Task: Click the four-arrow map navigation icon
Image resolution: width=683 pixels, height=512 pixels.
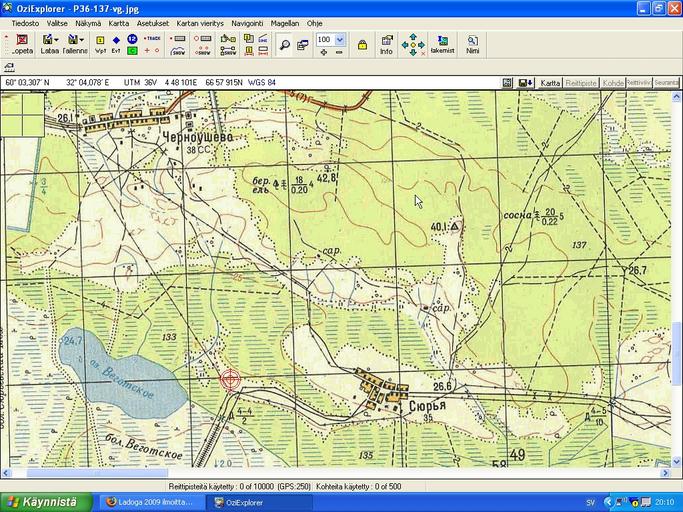Action: point(412,44)
